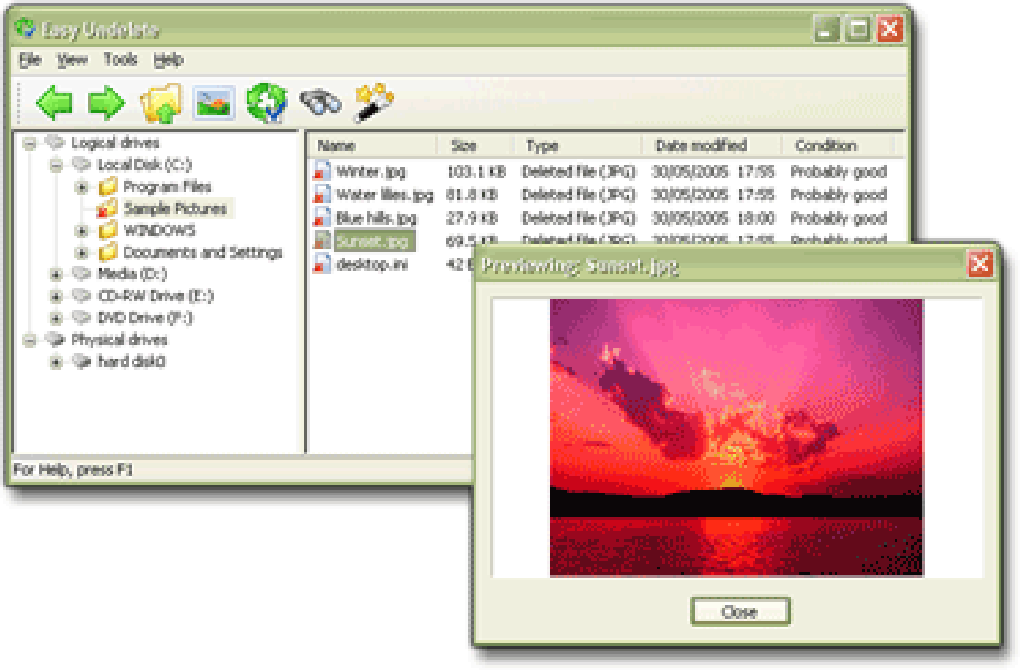The height and width of the screenshot is (670, 1020).
Task: Click Close button in preview dialog
Action: pos(740,611)
